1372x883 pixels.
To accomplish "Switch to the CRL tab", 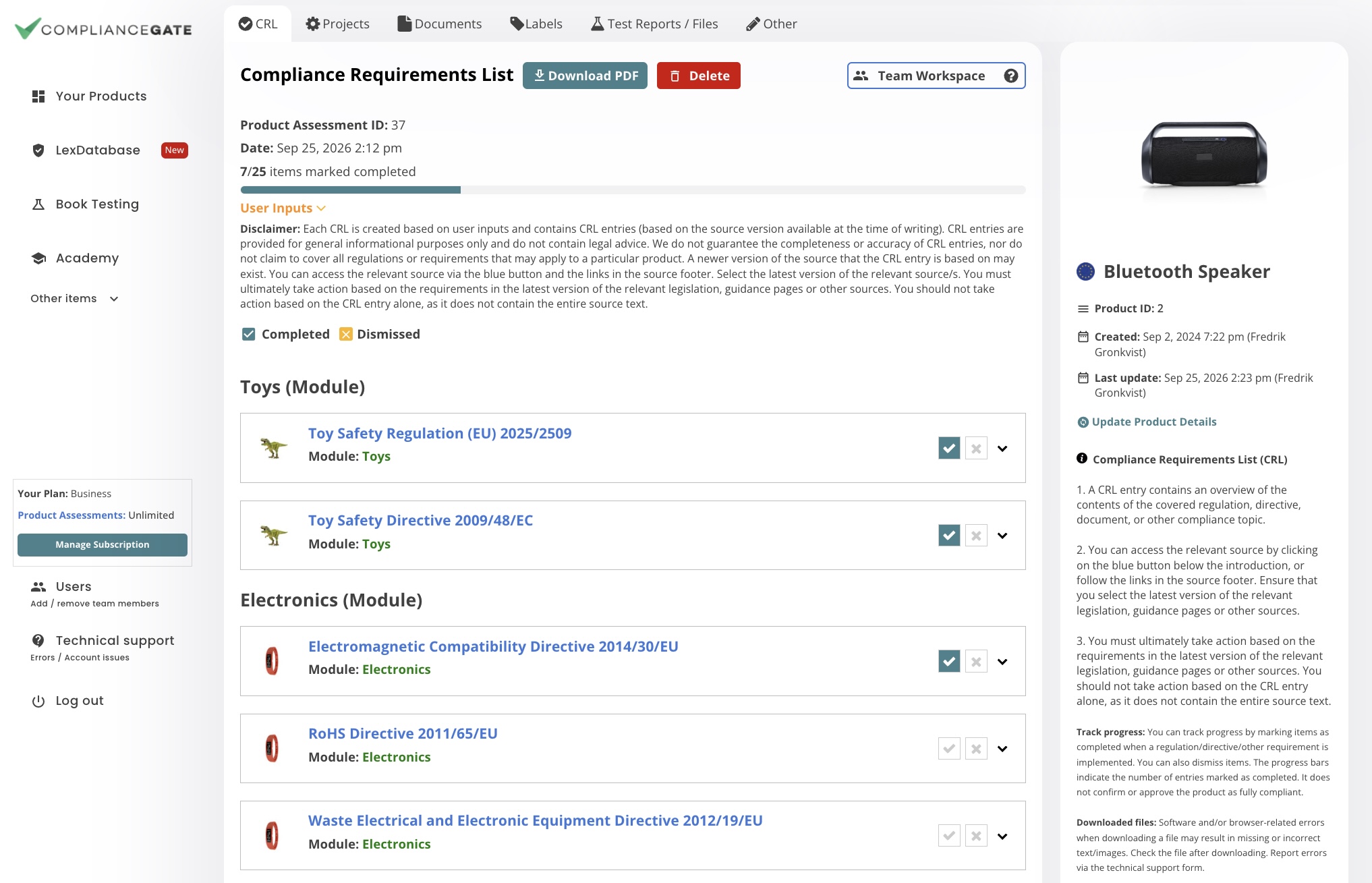I will click(x=258, y=24).
